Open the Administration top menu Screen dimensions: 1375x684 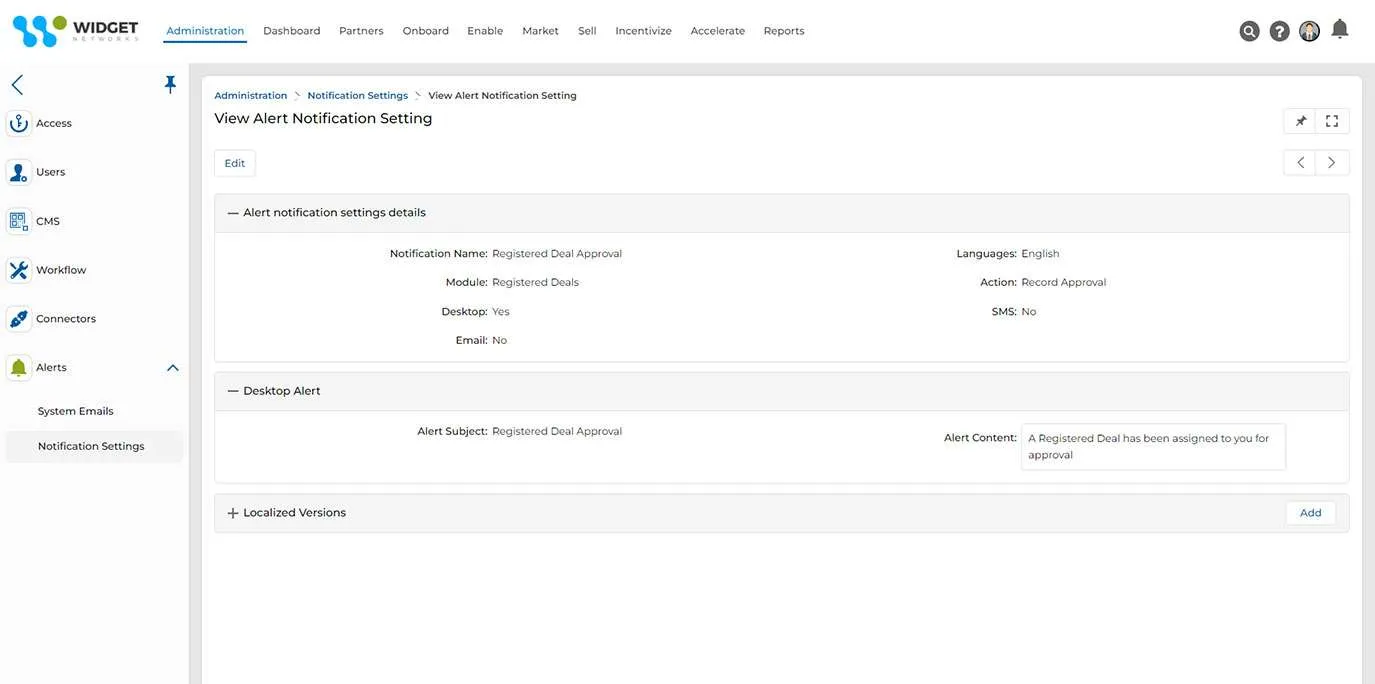click(x=205, y=31)
